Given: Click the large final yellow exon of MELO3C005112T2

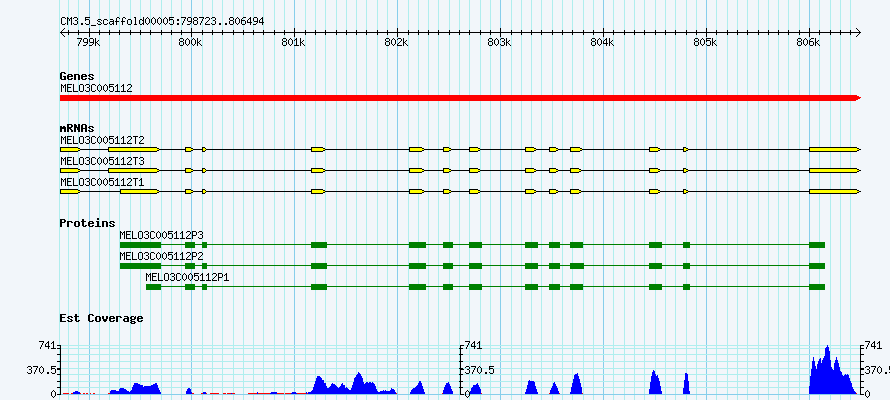Looking at the screenshot, I should (835, 149).
